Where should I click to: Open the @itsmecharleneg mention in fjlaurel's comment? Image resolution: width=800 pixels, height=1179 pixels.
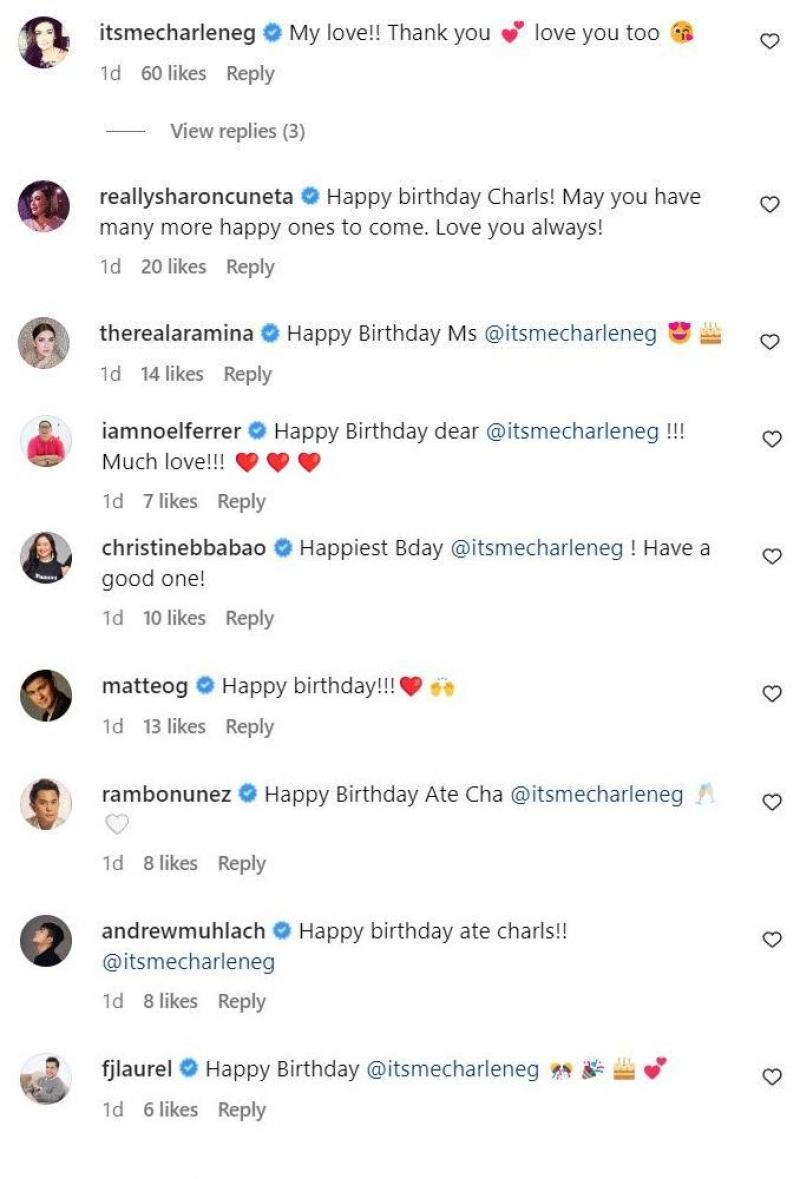pos(453,1069)
